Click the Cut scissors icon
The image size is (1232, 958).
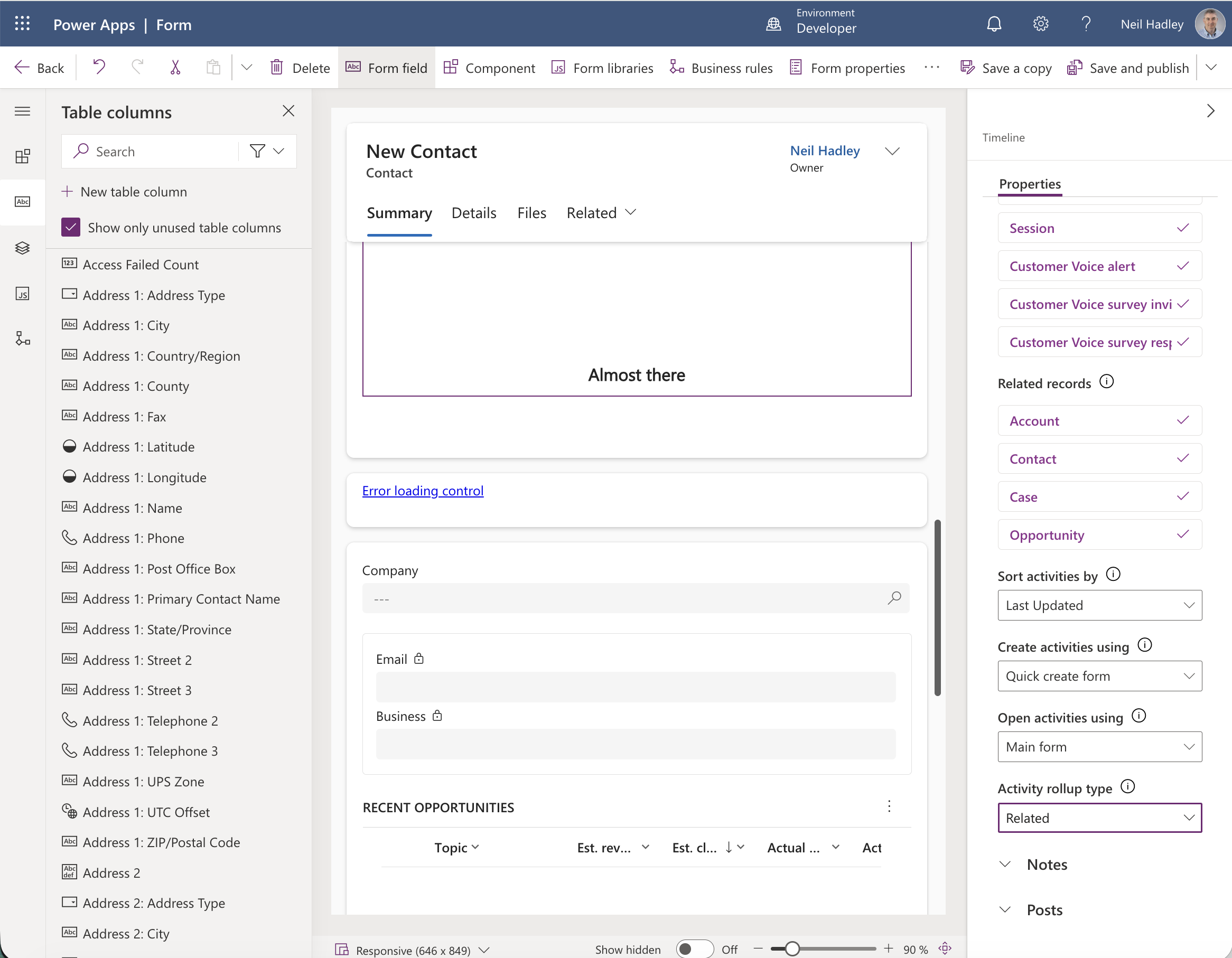click(x=175, y=68)
